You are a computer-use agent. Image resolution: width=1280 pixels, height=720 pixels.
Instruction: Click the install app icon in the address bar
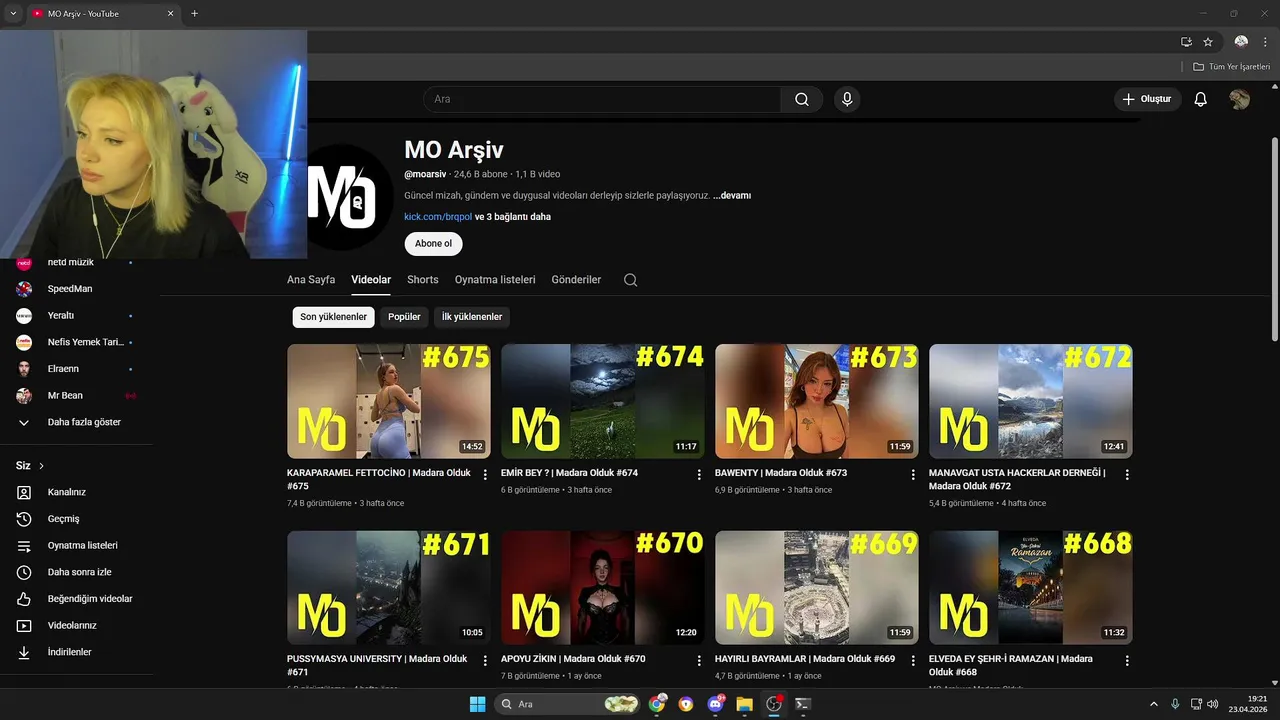point(1186,42)
